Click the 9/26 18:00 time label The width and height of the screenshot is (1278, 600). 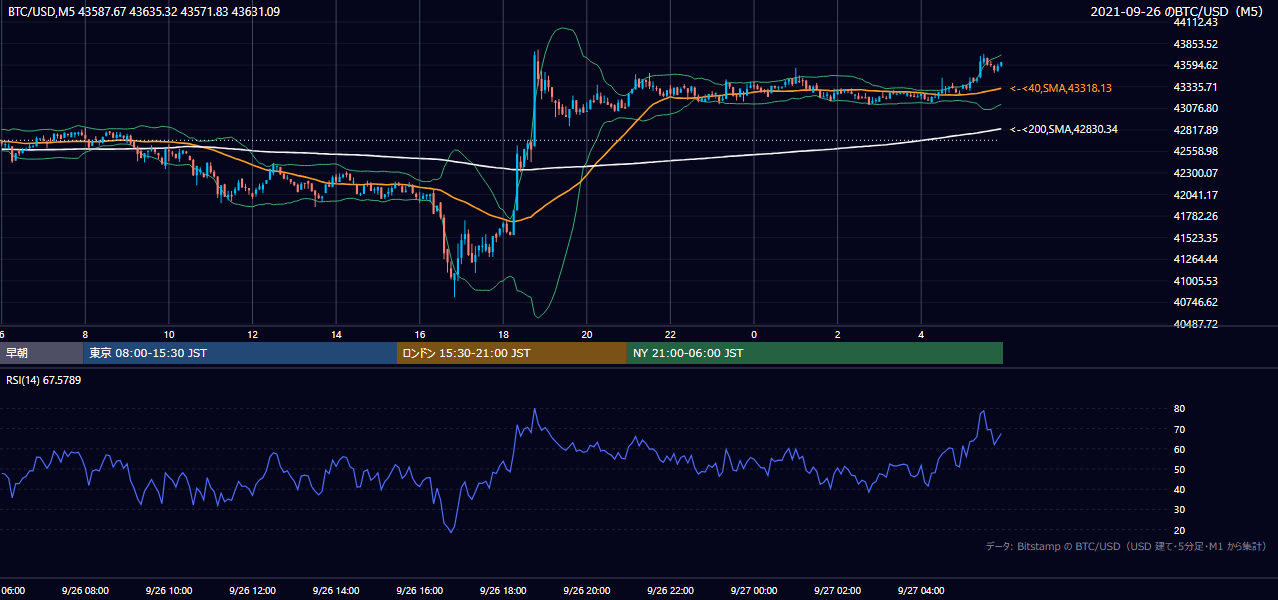coord(503,591)
